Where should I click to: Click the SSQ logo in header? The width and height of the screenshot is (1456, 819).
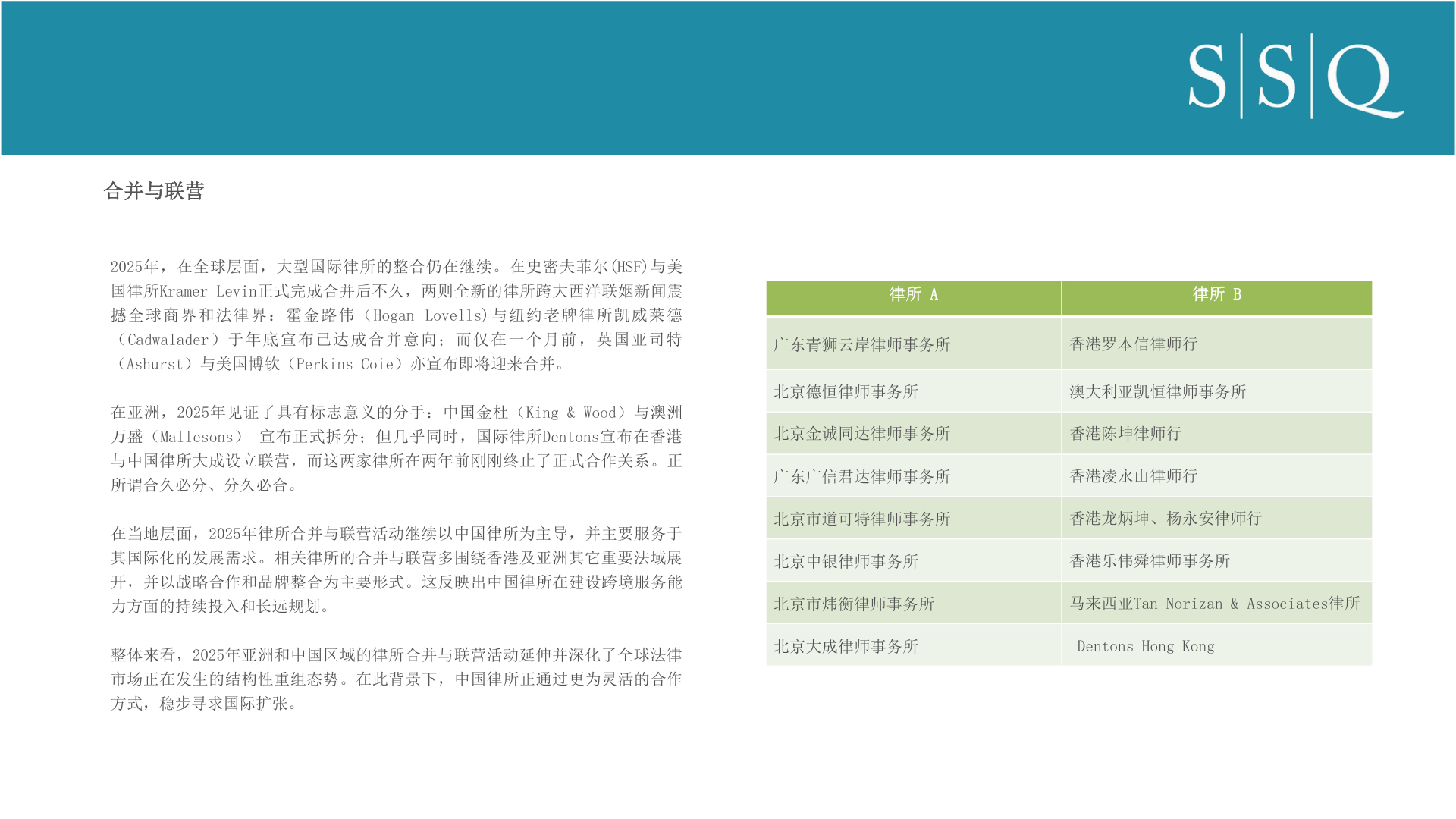pos(1295,77)
